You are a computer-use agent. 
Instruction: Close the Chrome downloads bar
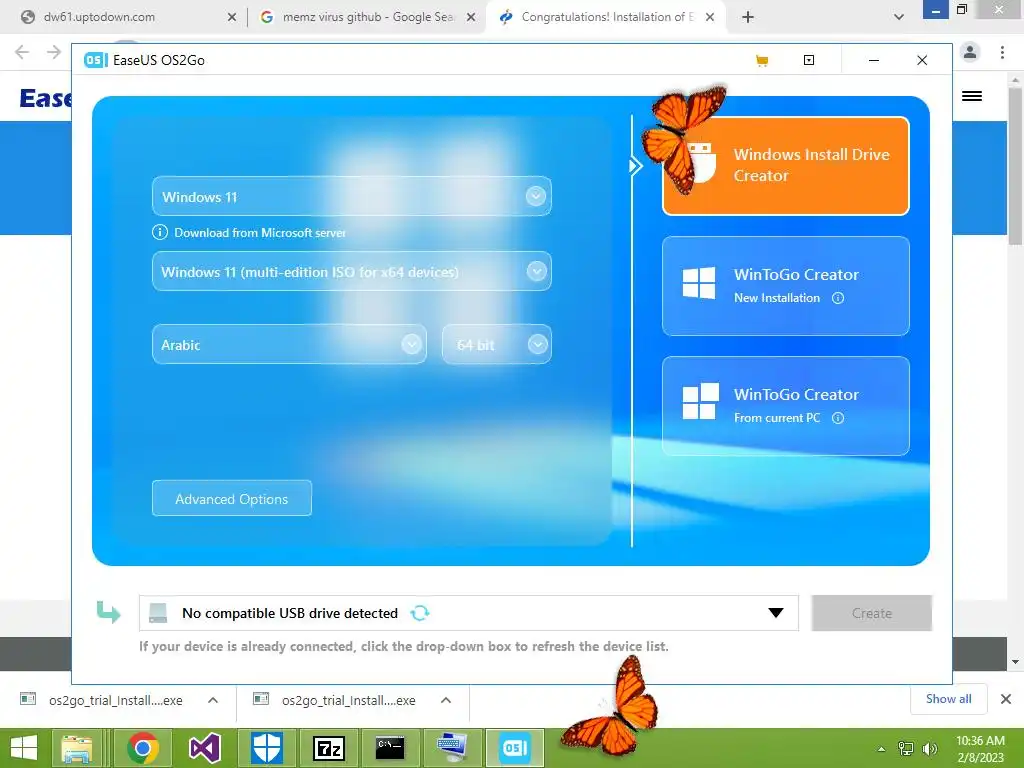click(1006, 699)
